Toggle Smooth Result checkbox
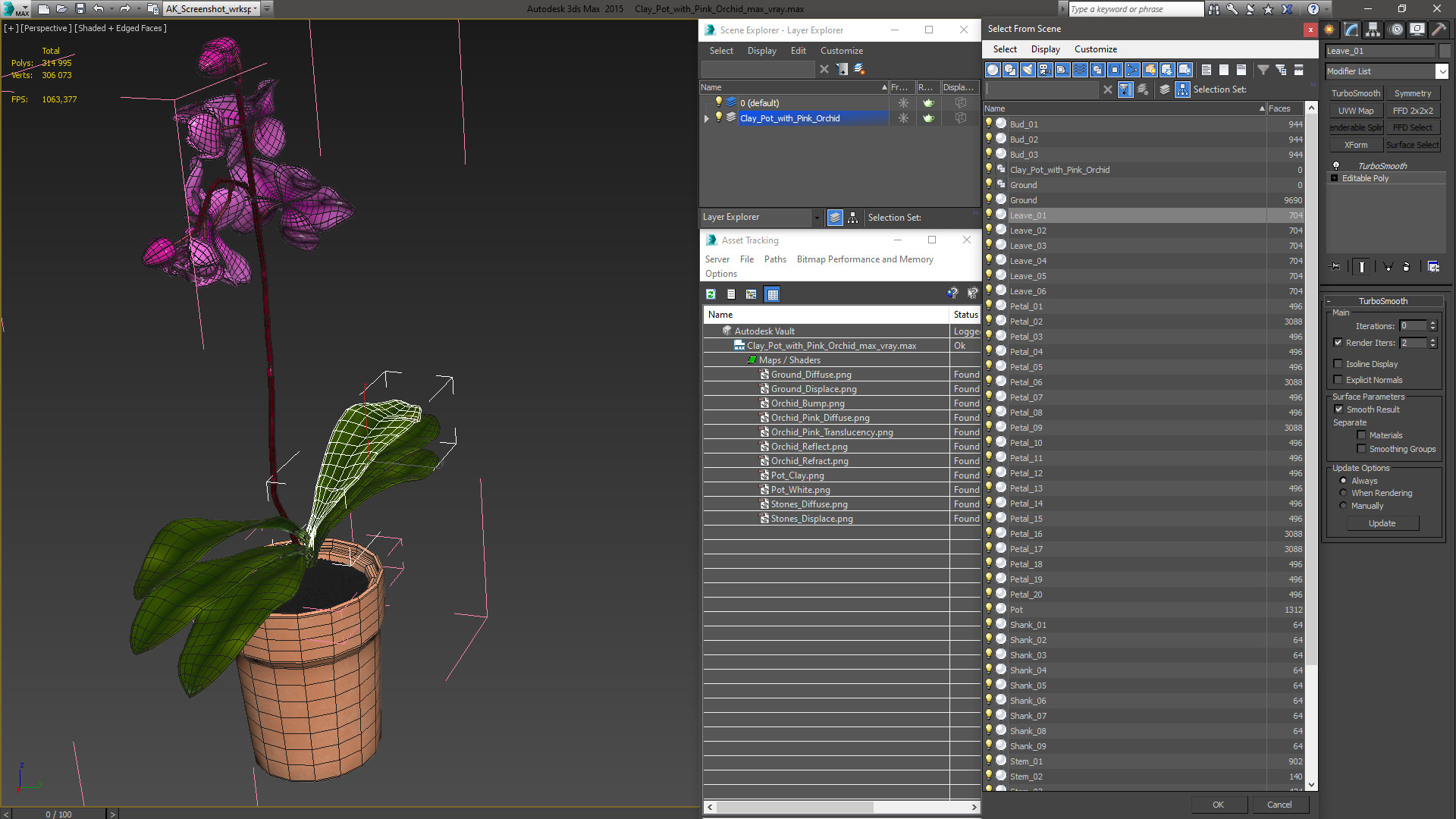Image resolution: width=1456 pixels, height=819 pixels. tap(1338, 409)
